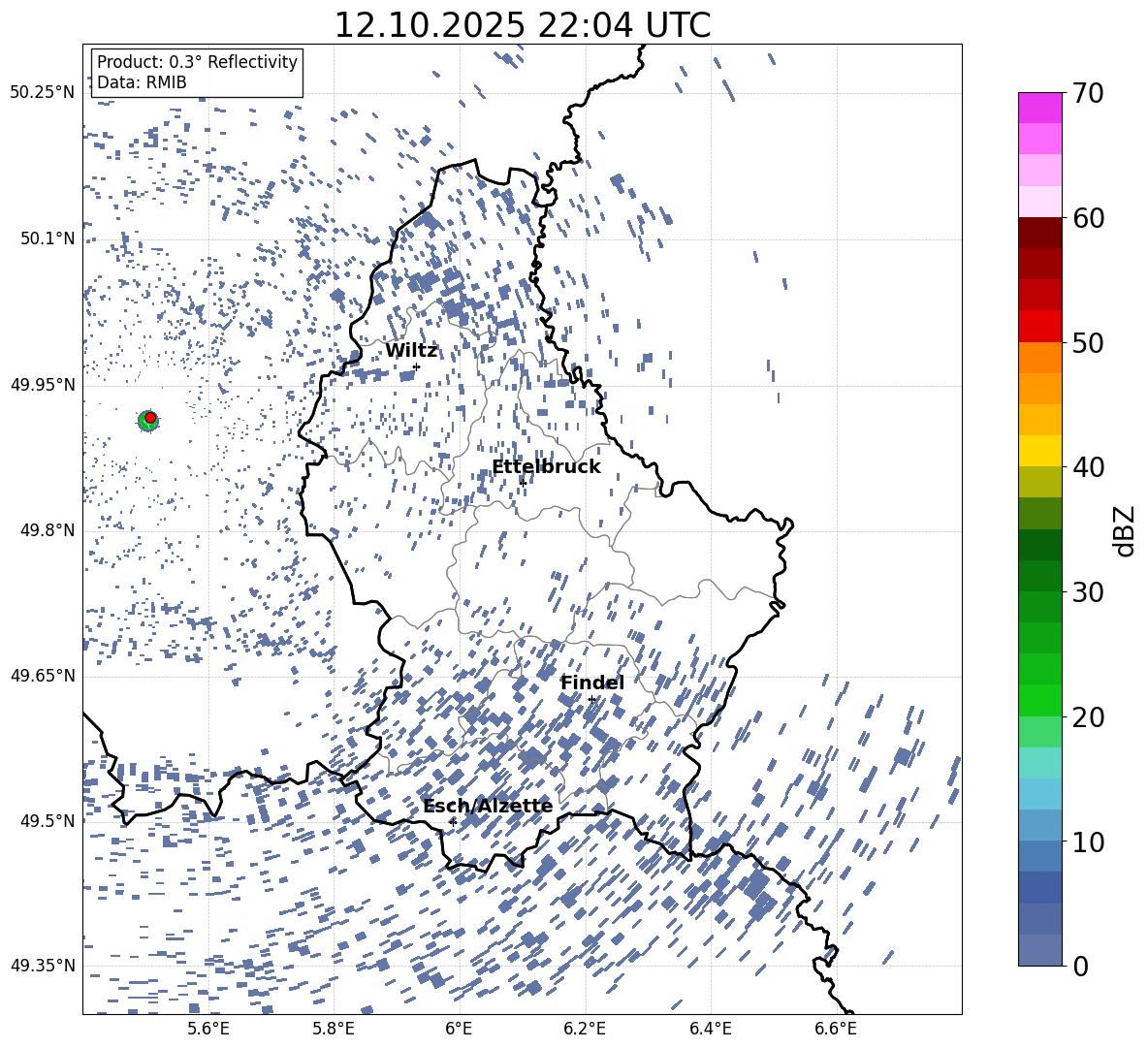
Task: Click the 49.8°N latitude label
Action: click(x=48, y=530)
